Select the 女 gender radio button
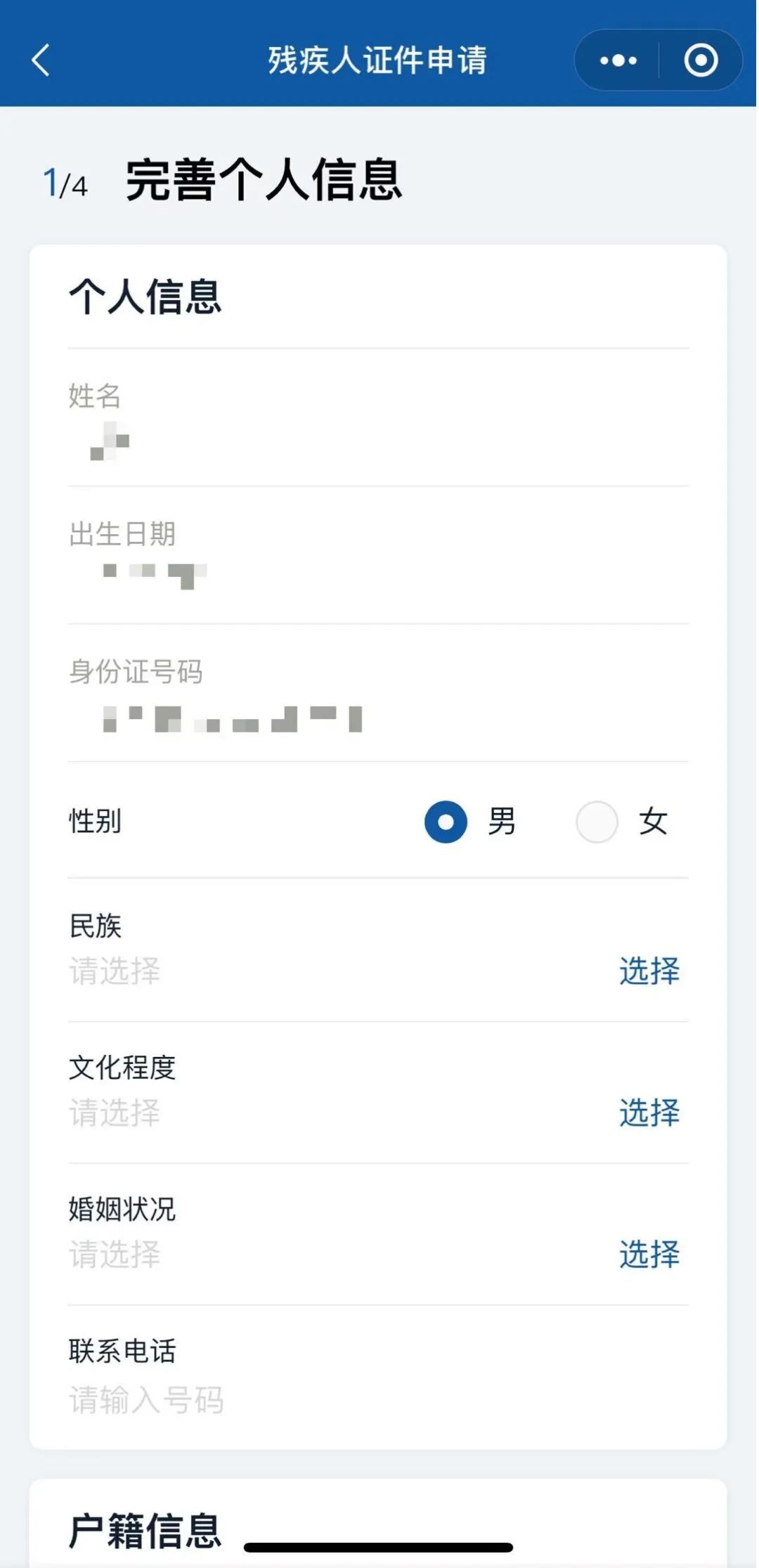The width and height of the screenshot is (759, 1568). pos(597,822)
